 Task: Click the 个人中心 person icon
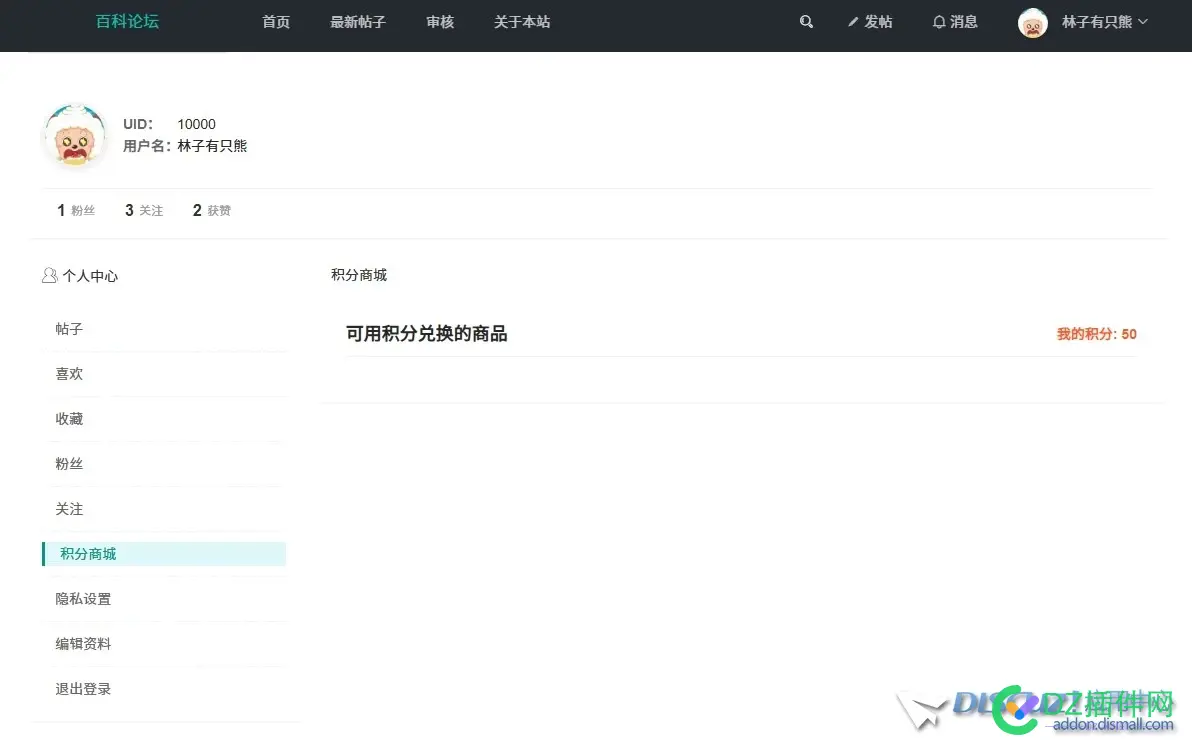click(49, 275)
